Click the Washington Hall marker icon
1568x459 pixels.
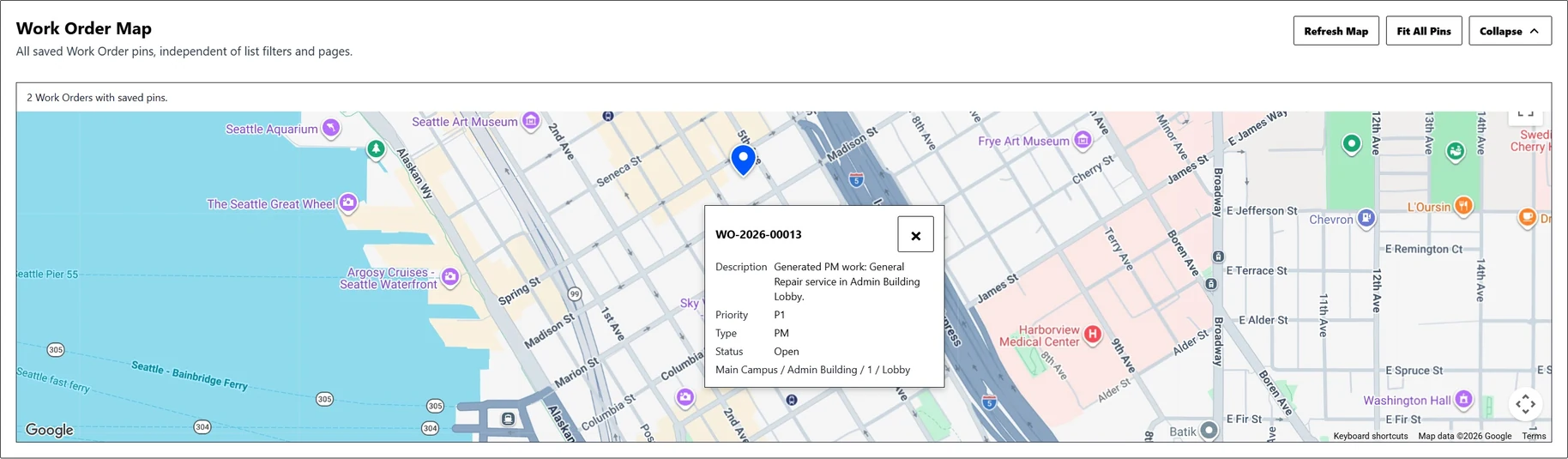pyautogui.click(x=1464, y=399)
